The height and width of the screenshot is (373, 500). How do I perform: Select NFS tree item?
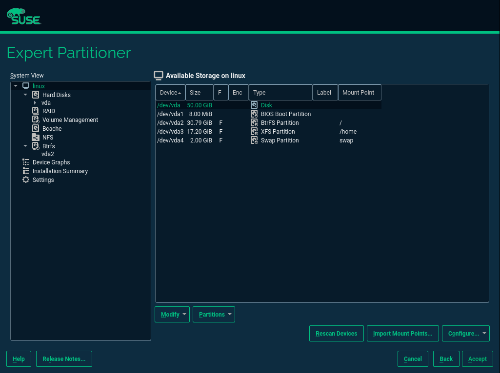click(x=48, y=137)
